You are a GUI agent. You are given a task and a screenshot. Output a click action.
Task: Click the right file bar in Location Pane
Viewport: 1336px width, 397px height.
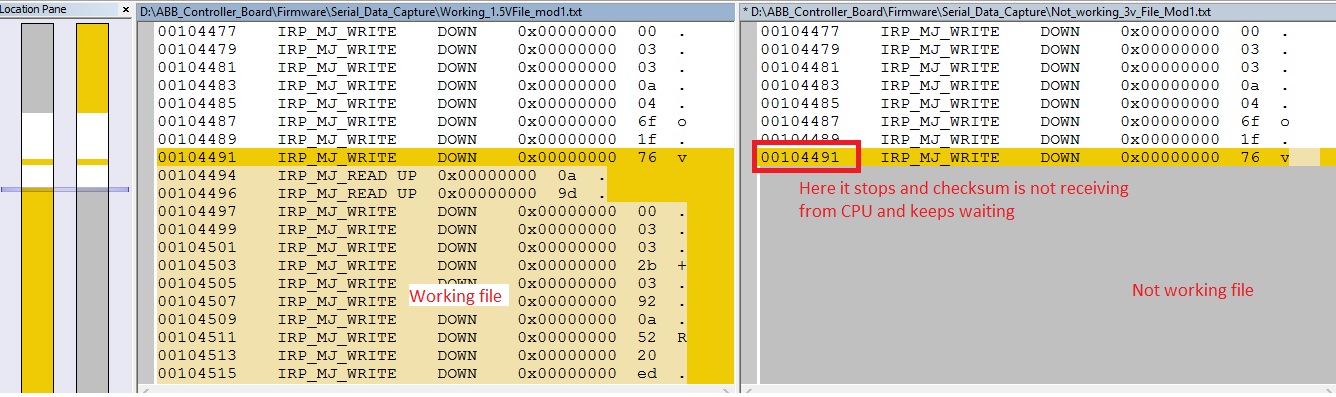point(93,208)
